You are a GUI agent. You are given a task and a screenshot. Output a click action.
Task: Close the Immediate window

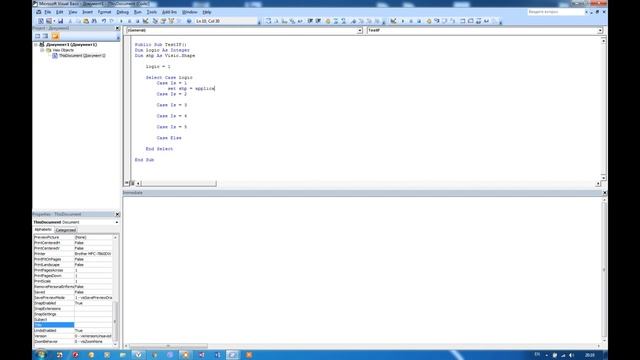pyautogui.click(x=604, y=193)
